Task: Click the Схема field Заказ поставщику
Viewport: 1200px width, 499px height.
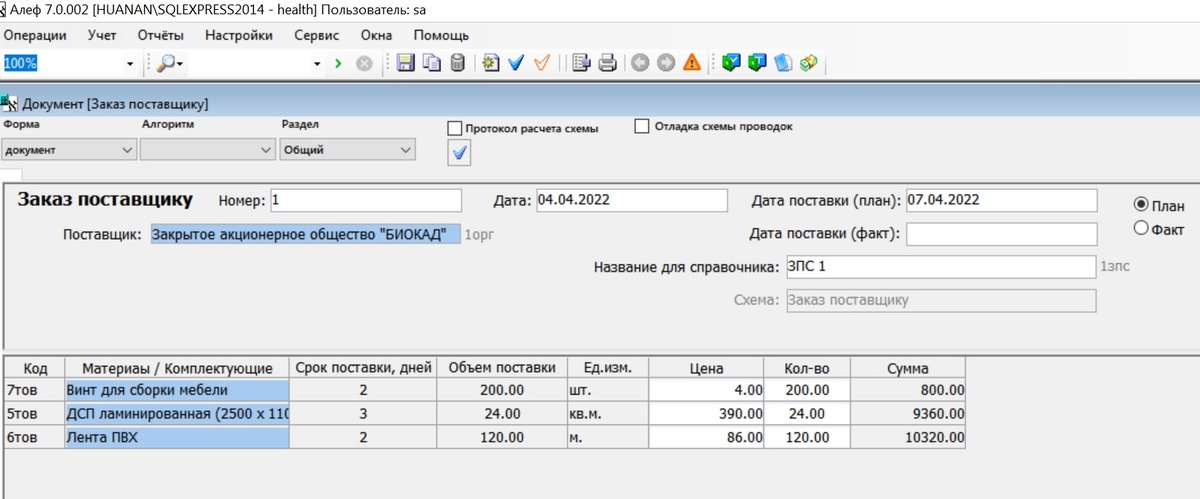Action: point(940,300)
